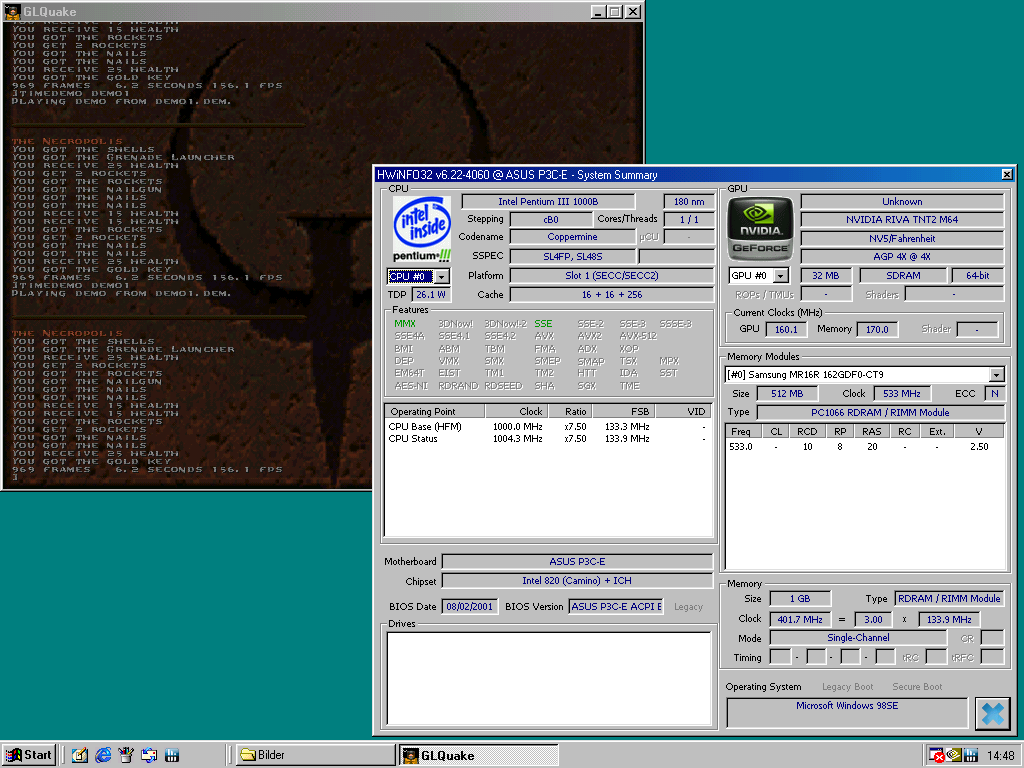Click the PC1066 RDRAM module type field
The width and height of the screenshot is (1024, 768).
(x=880, y=413)
